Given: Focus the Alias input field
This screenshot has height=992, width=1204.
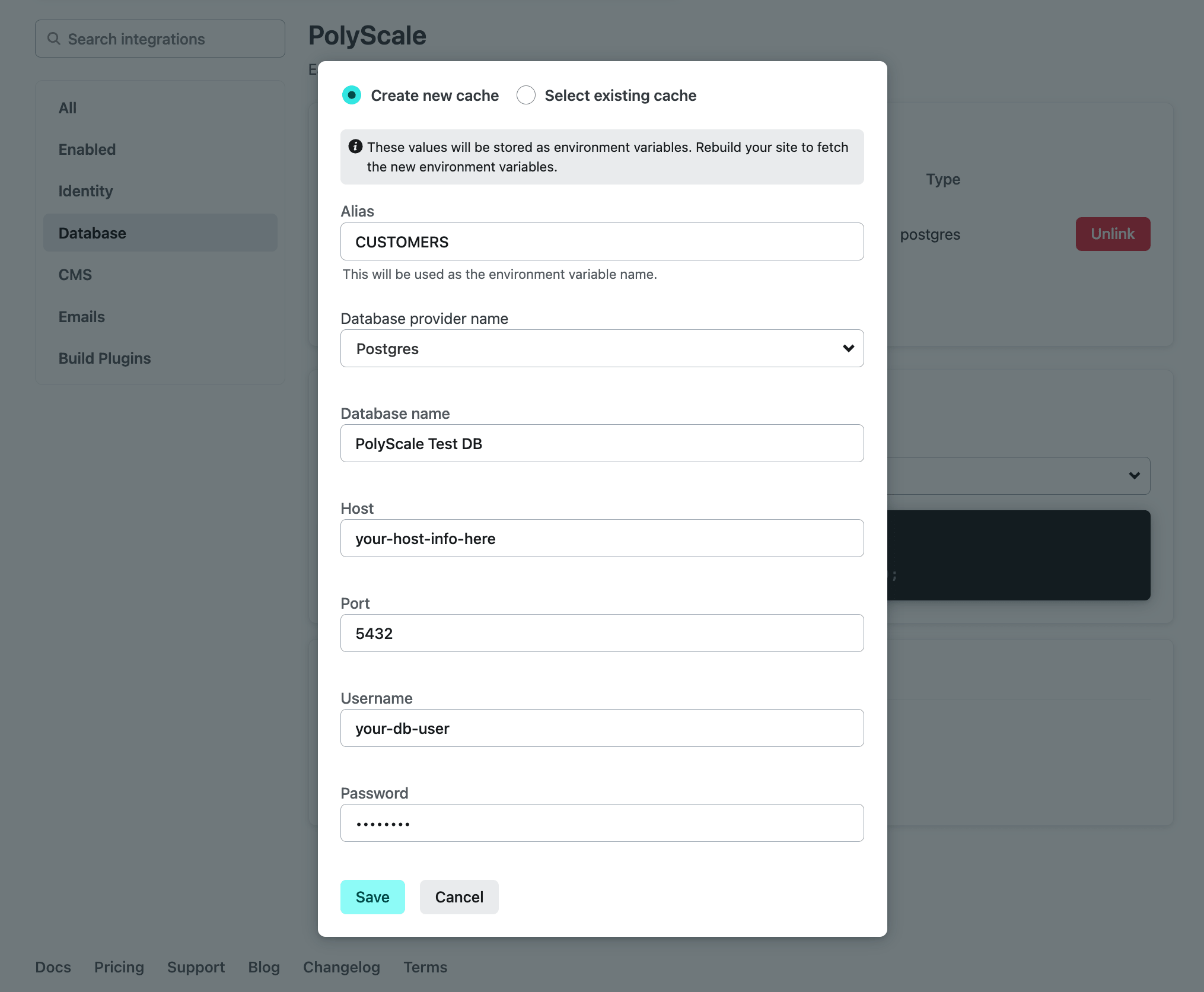Looking at the screenshot, I should (x=601, y=241).
